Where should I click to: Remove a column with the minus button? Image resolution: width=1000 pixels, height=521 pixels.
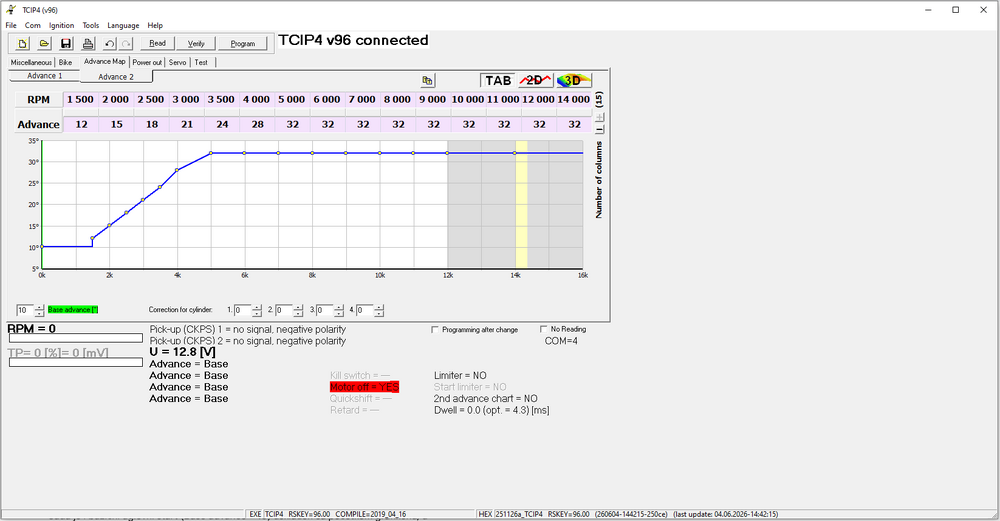pyautogui.click(x=599, y=129)
